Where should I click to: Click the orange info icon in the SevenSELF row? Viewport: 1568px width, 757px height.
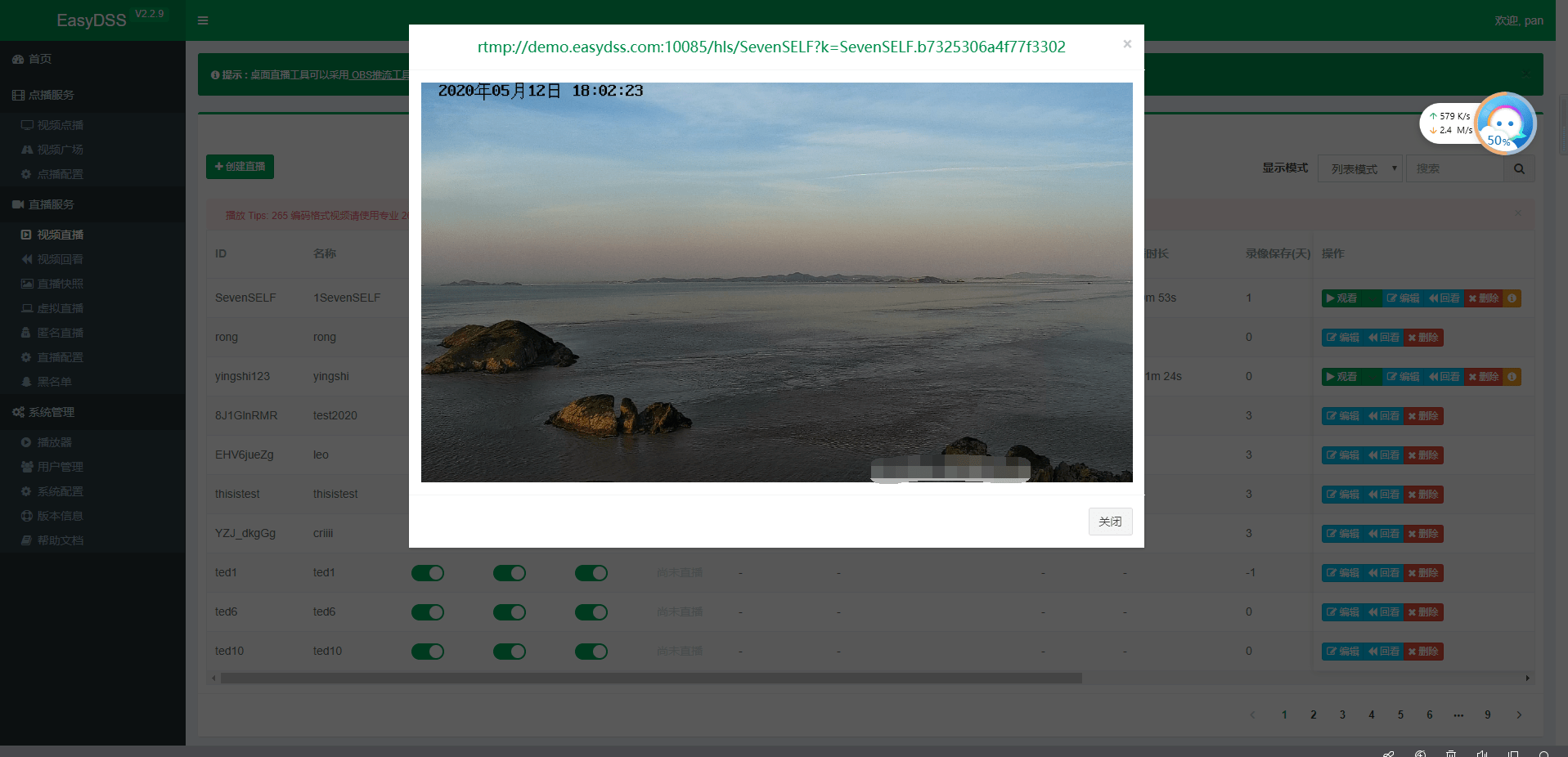coord(1512,298)
